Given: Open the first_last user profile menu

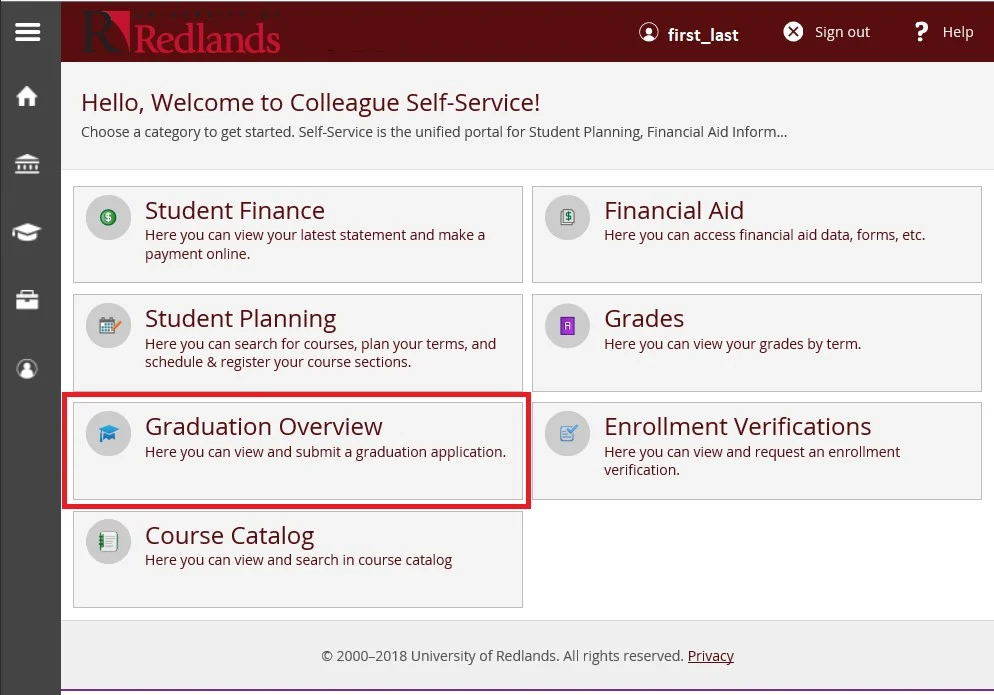Looking at the screenshot, I should coord(689,33).
